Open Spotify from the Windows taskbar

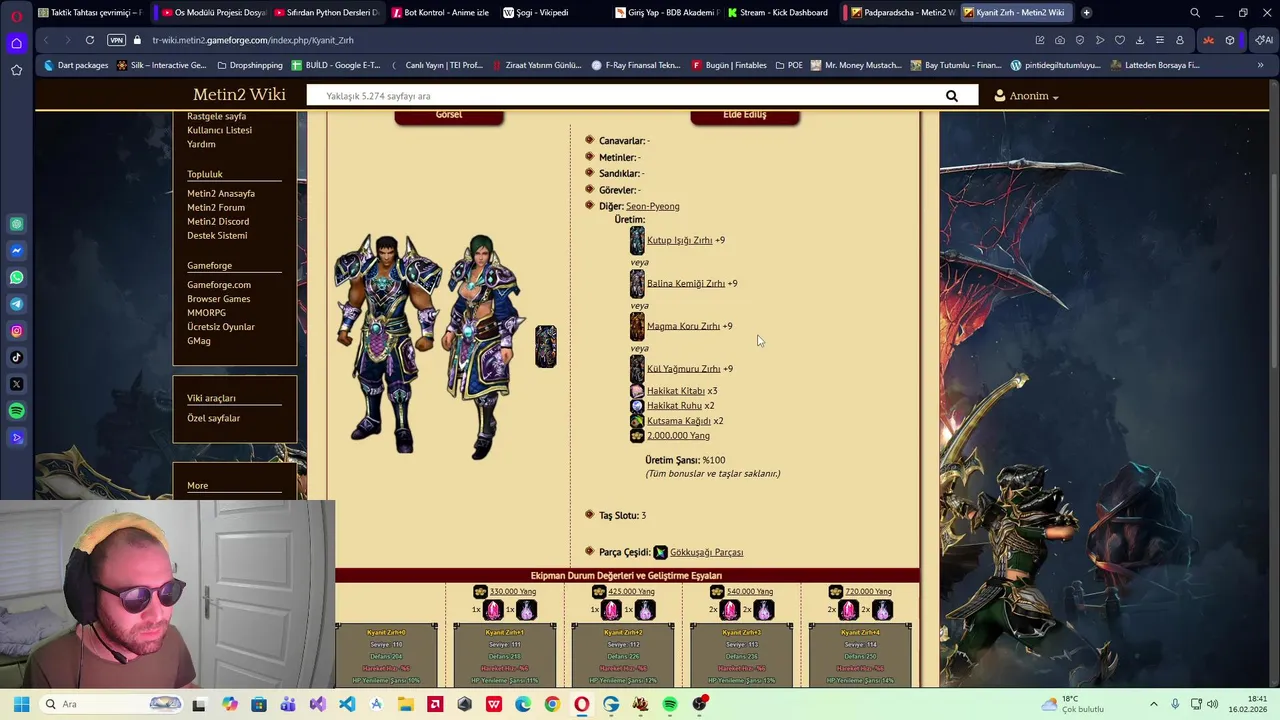pyautogui.click(x=670, y=704)
